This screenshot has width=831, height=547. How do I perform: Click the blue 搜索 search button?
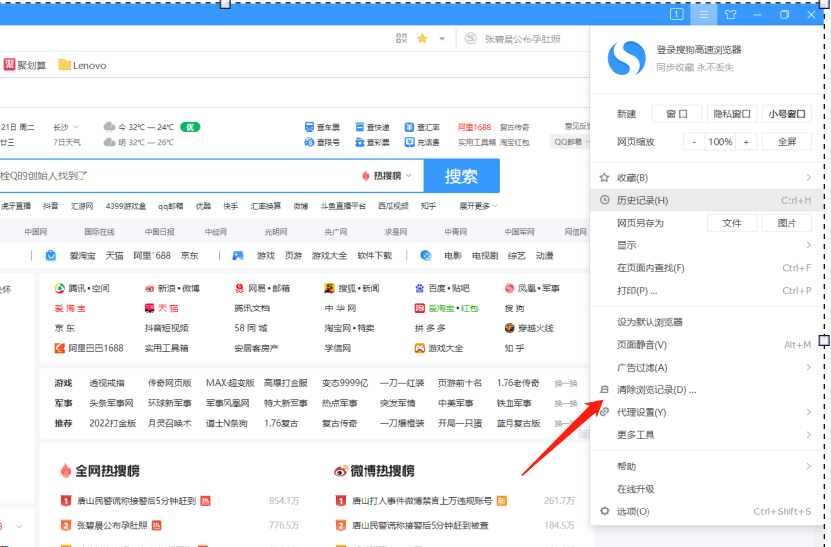(461, 176)
